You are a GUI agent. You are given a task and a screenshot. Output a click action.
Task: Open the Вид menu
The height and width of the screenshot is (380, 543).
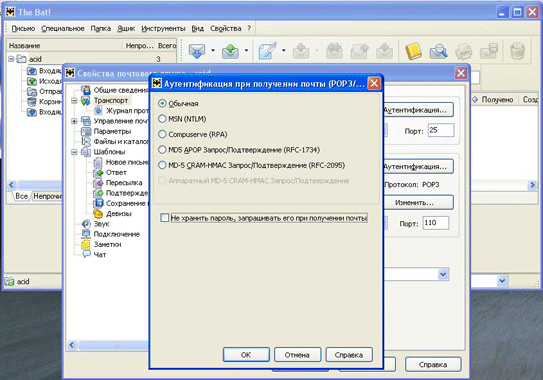(197, 29)
